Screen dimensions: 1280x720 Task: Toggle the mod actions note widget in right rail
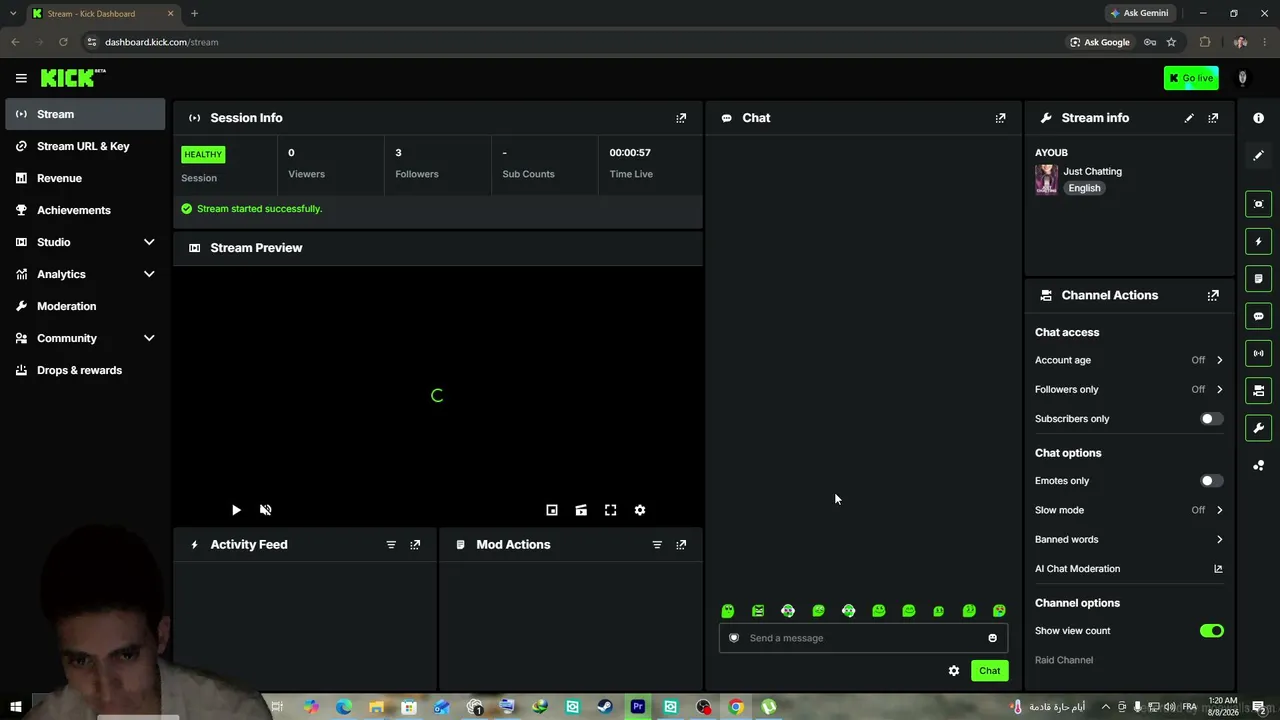click(1258, 279)
